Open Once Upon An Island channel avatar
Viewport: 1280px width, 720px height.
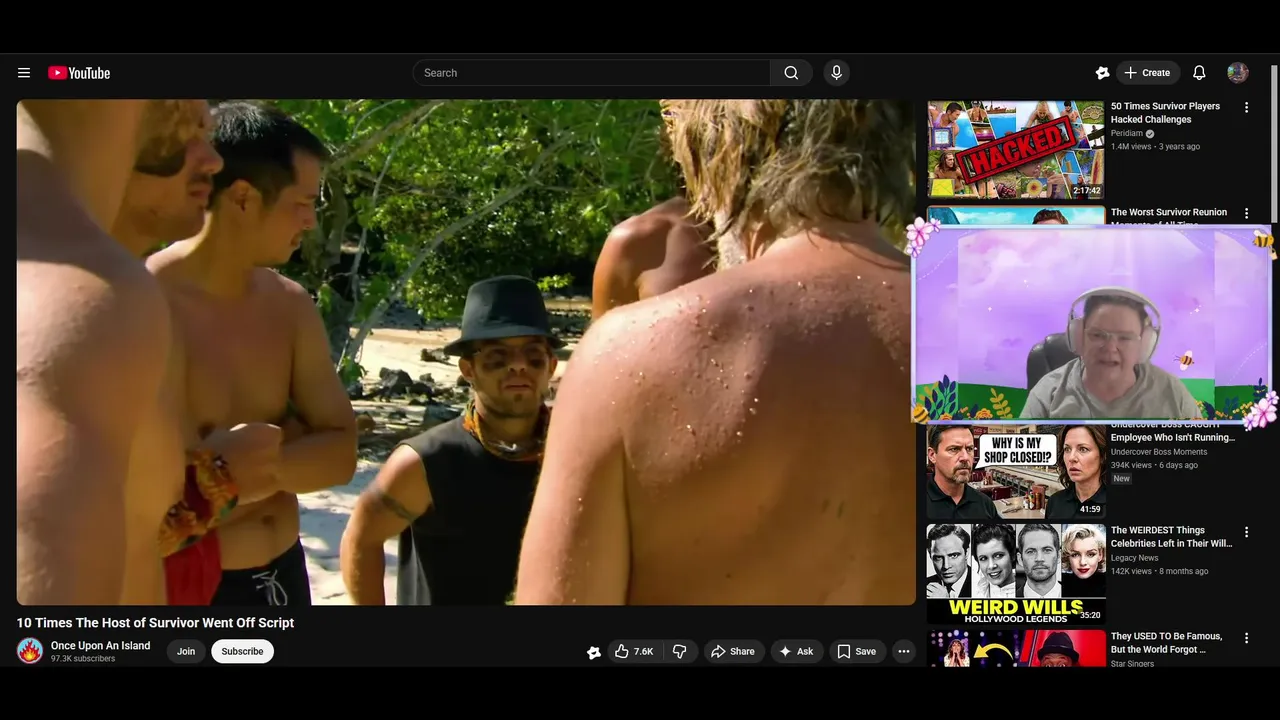pyautogui.click(x=30, y=651)
